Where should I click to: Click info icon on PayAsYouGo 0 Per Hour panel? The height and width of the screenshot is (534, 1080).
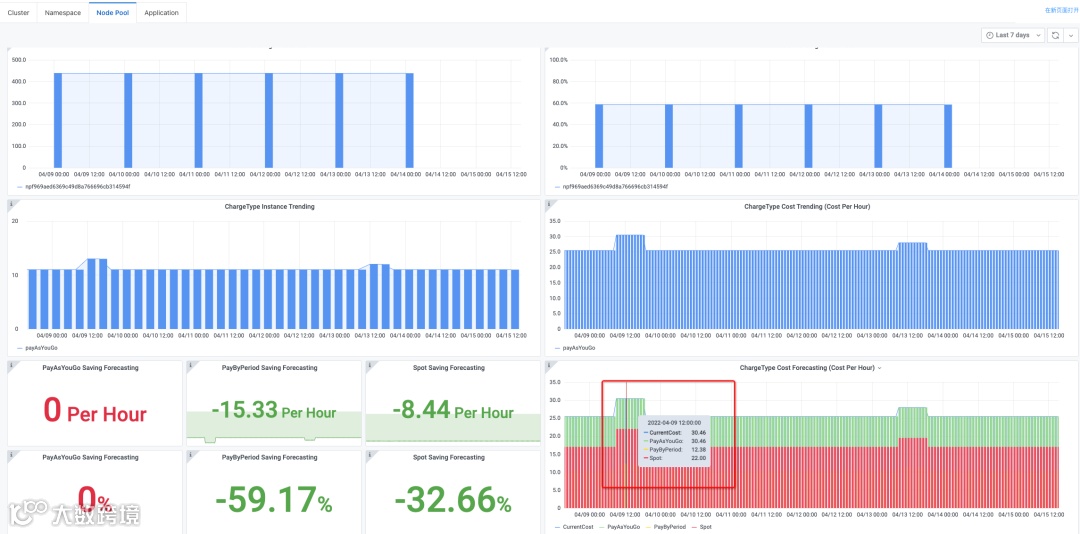(11, 364)
